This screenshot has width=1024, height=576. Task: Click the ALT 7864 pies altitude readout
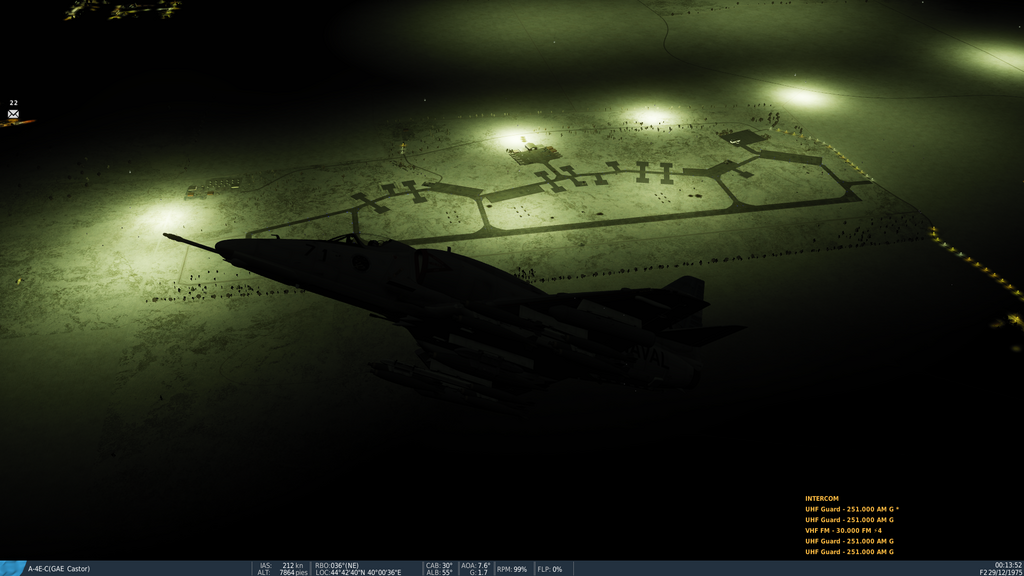[282, 573]
